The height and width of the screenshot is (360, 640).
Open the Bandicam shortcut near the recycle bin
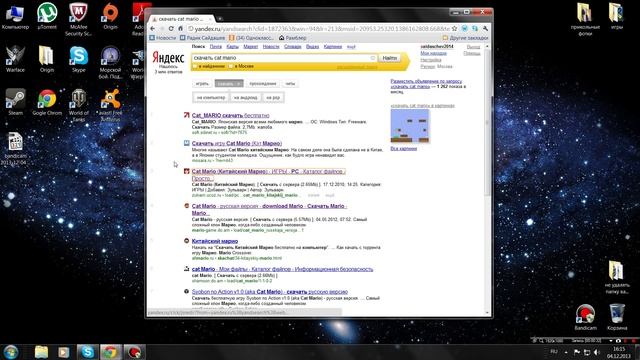pyautogui.click(x=585, y=318)
